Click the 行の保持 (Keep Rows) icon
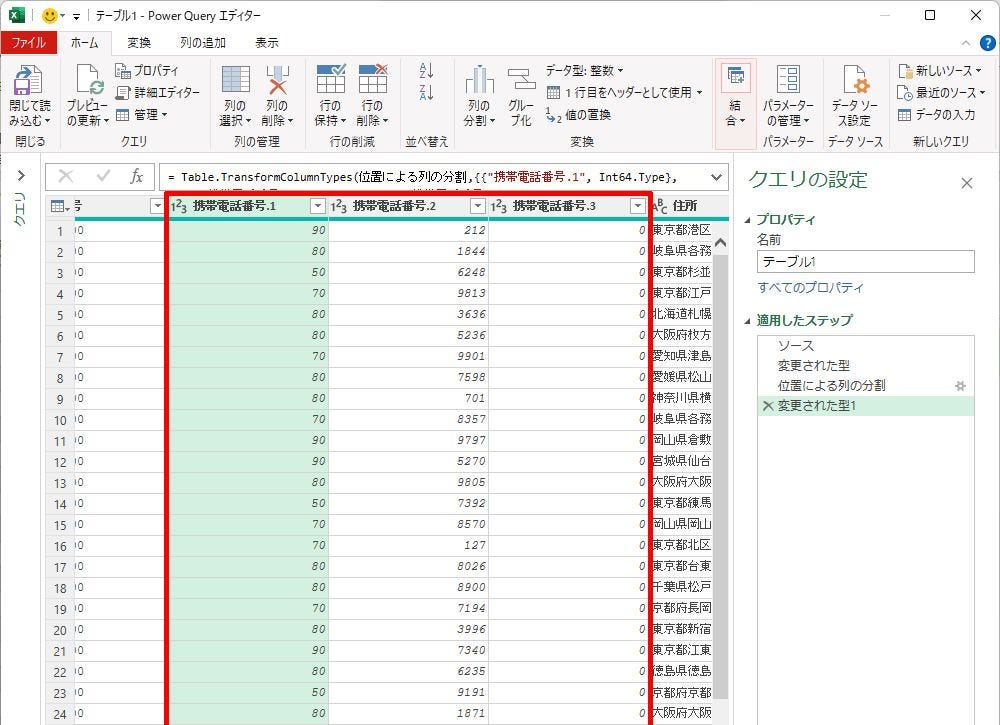The height and width of the screenshot is (725, 1000). pos(330,81)
